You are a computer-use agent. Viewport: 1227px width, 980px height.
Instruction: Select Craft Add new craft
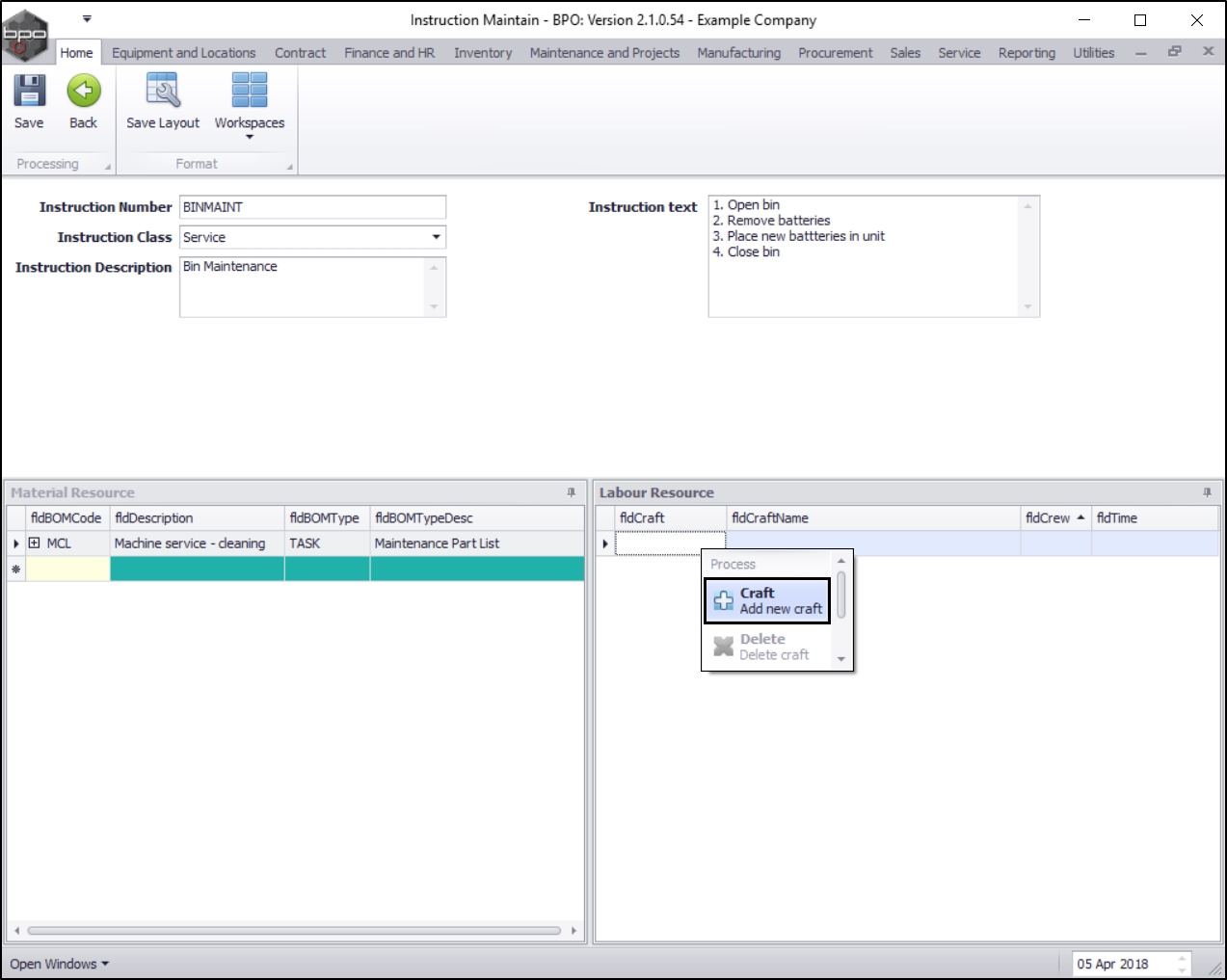767,601
